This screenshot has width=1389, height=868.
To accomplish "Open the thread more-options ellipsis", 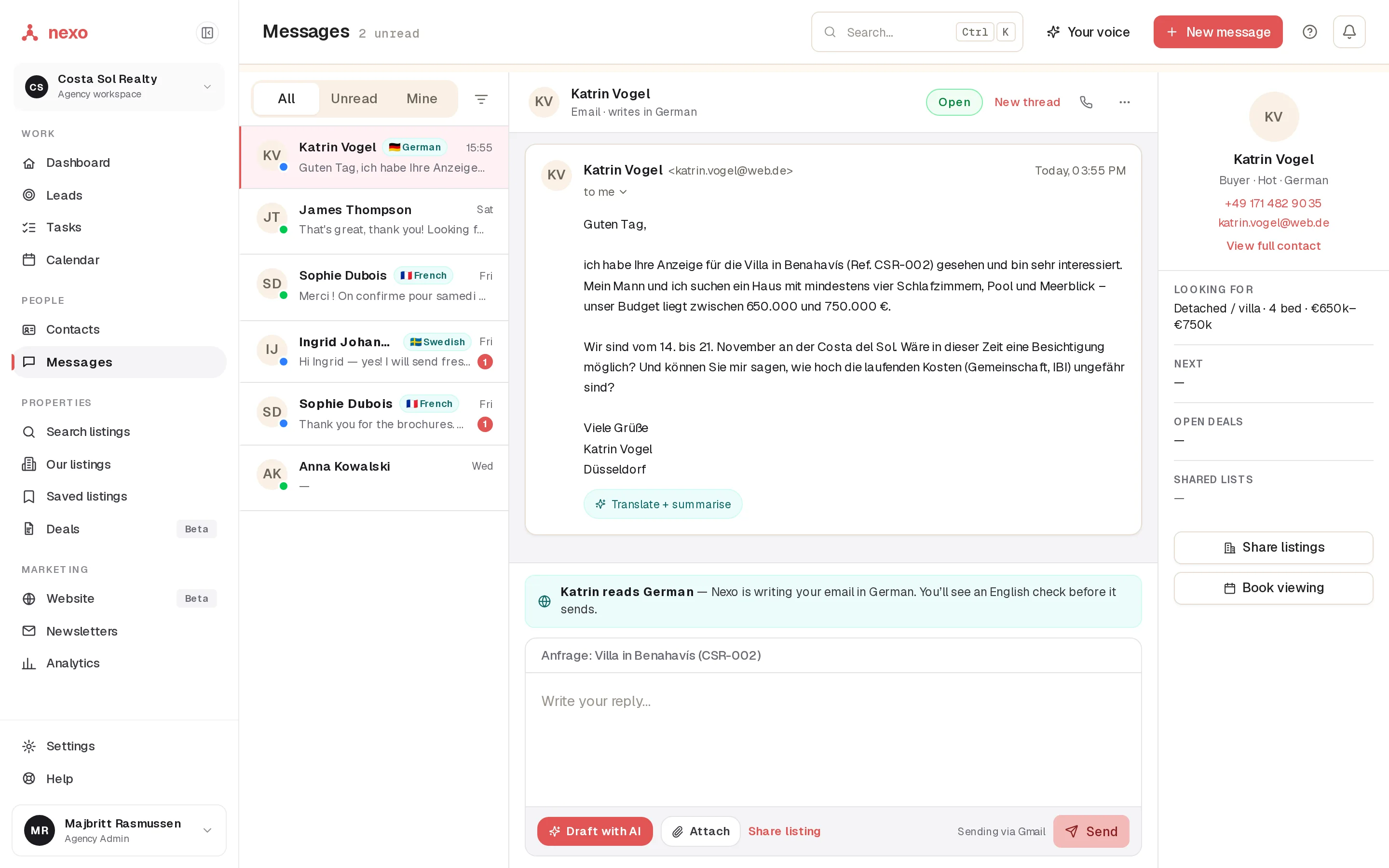I will click(1124, 102).
